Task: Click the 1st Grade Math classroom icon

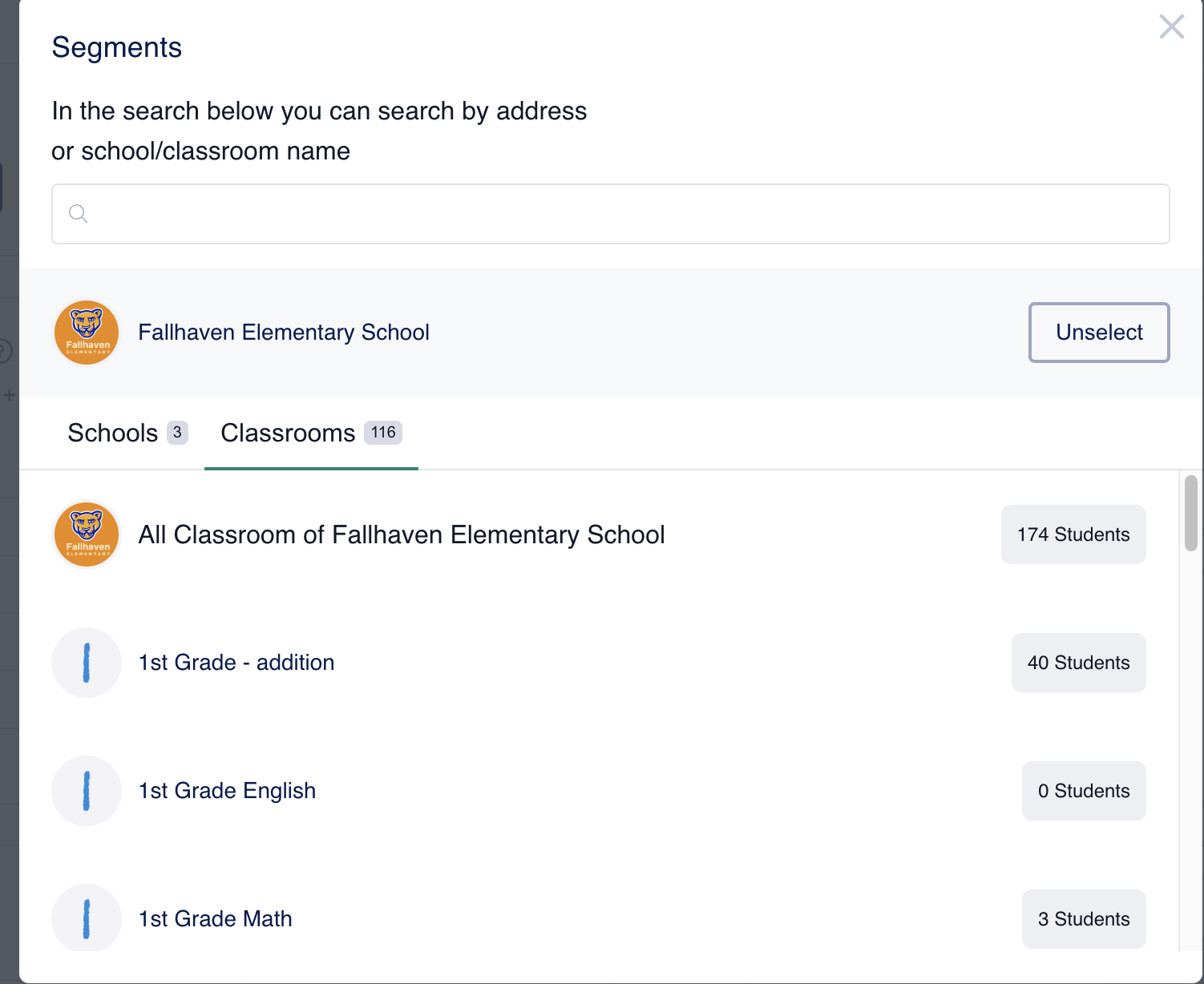Action: pyautogui.click(x=87, y=918)
